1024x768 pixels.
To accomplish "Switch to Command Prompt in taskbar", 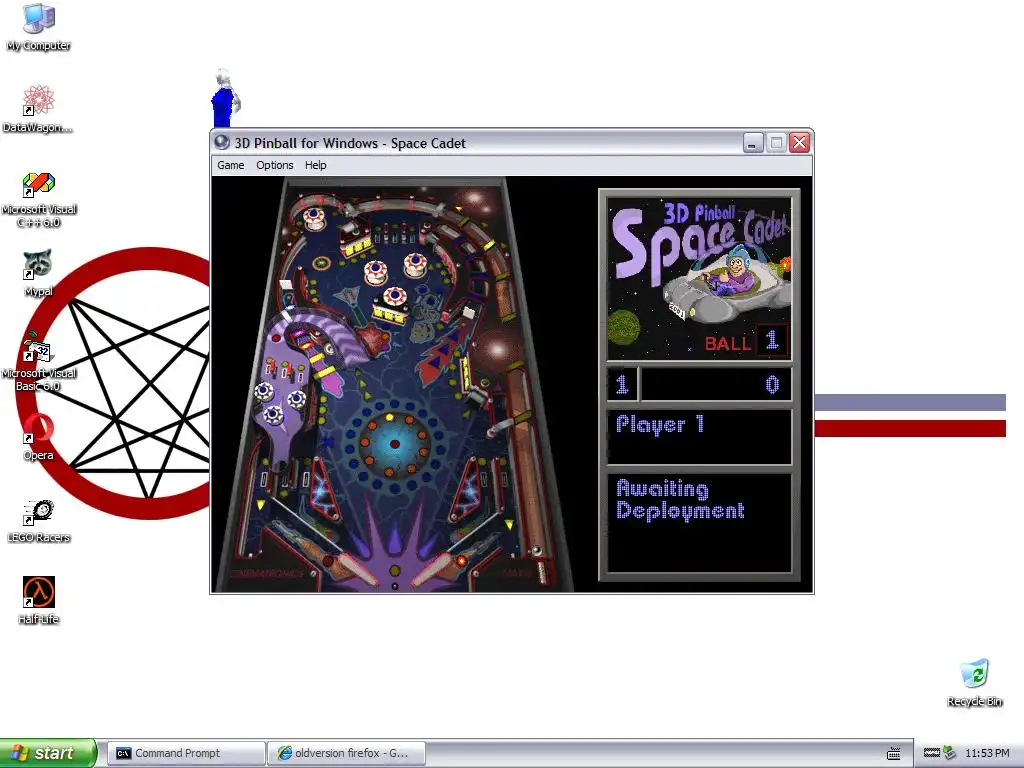I will (186, 753).
